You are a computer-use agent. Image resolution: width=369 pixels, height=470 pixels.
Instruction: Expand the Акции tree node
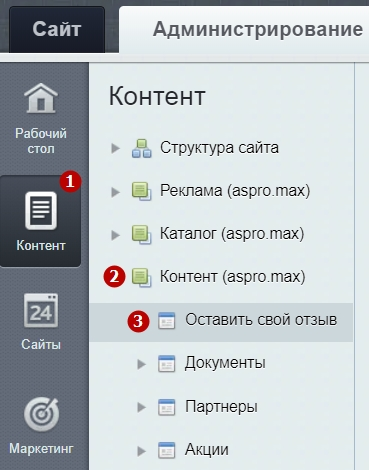(141, 451)
